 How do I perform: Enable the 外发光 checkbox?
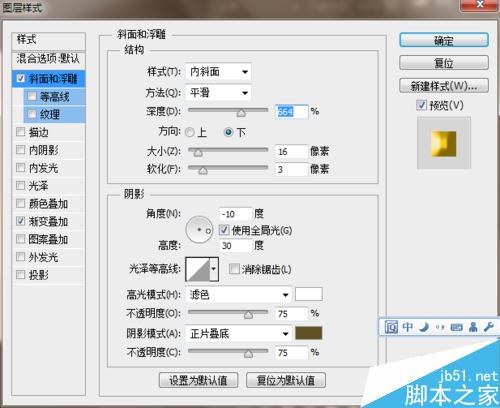click(21, 257)
